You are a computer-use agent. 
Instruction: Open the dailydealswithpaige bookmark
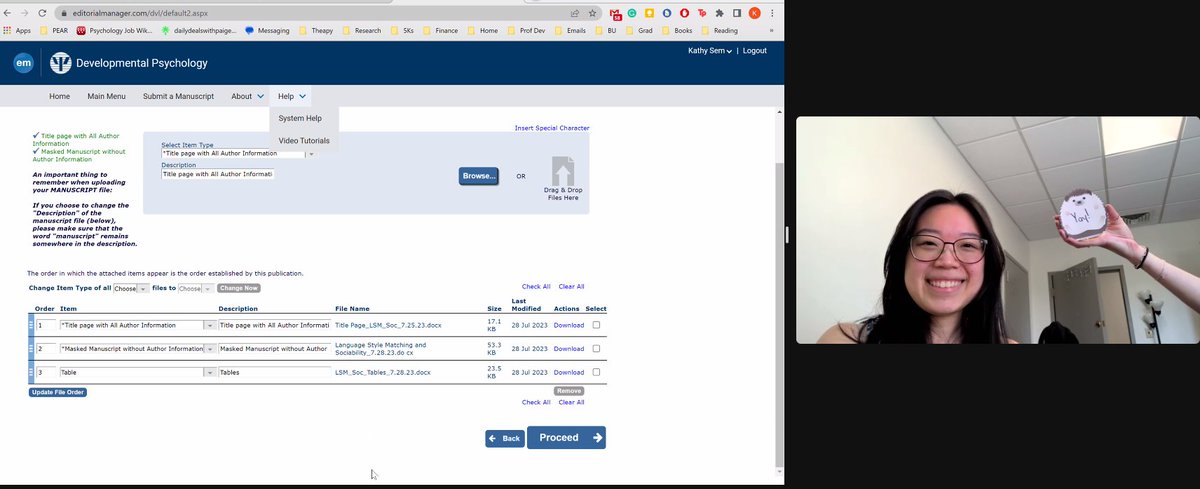200,31
